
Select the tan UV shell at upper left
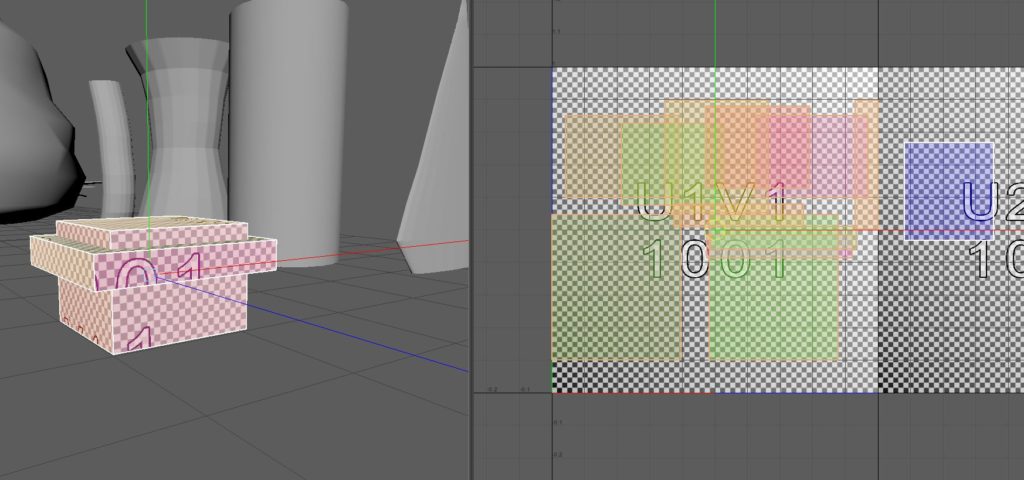pos(590,155)
